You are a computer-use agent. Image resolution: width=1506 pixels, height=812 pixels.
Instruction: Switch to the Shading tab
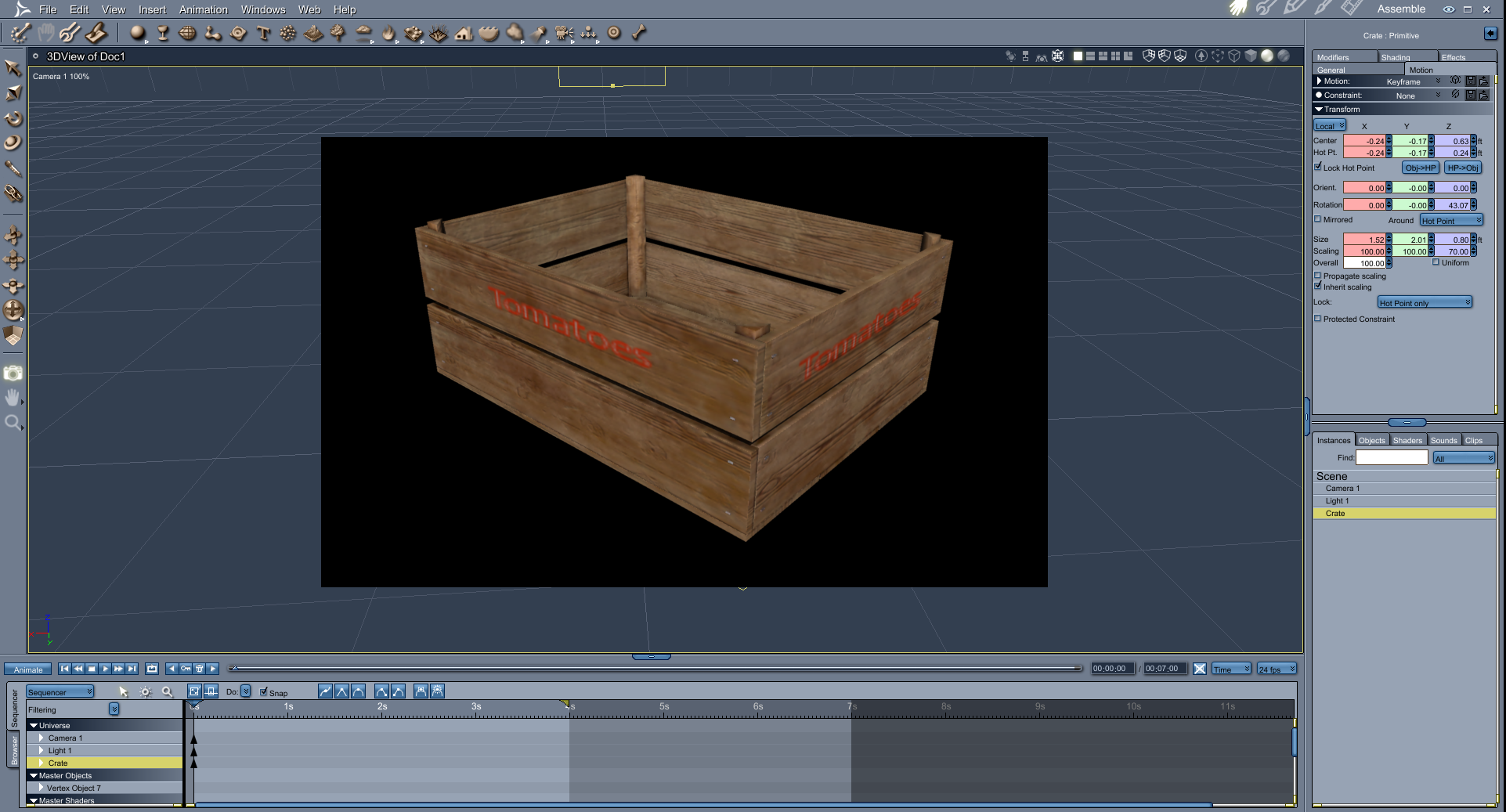(1407, 56)
